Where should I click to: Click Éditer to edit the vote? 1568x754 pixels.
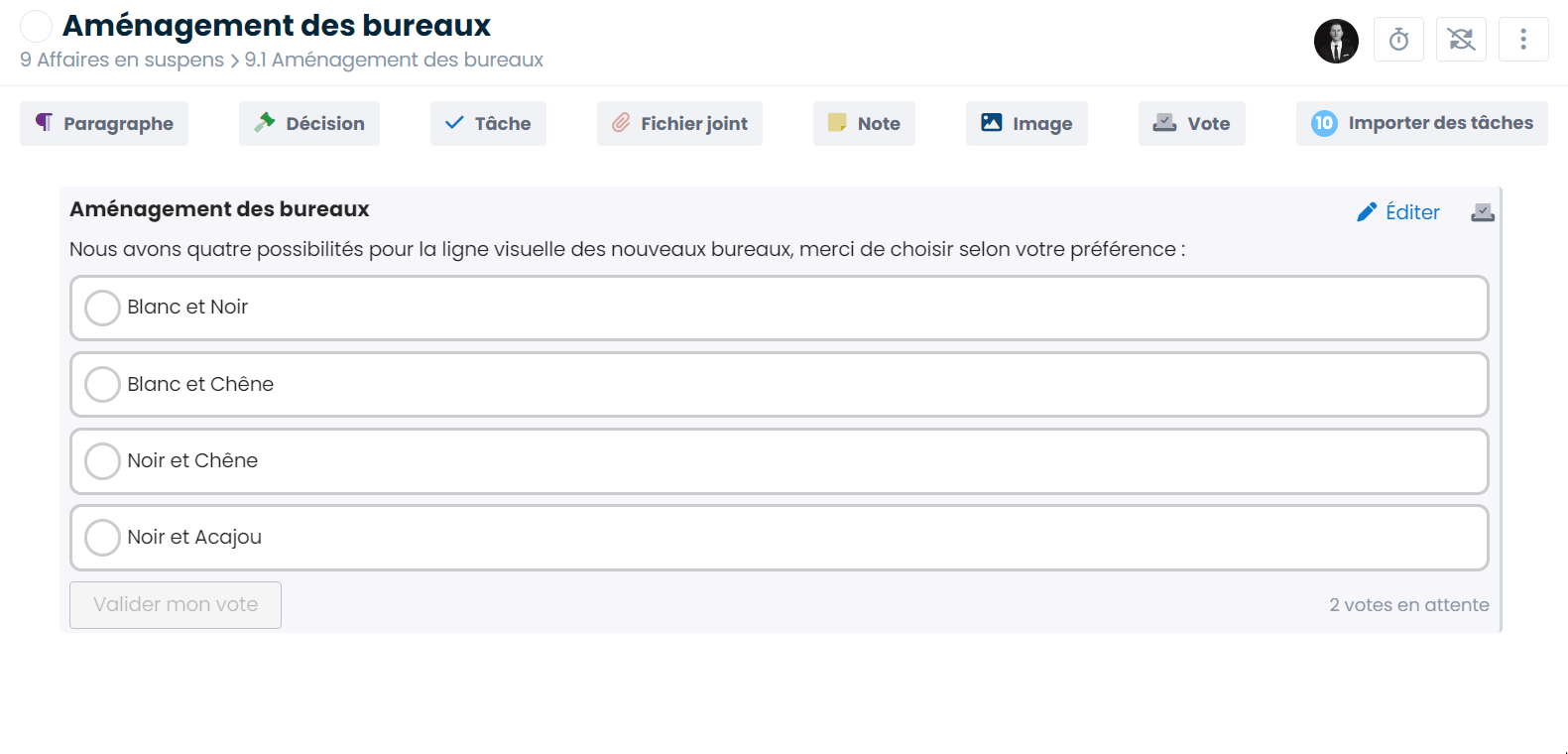click(x=1398, y=212)
